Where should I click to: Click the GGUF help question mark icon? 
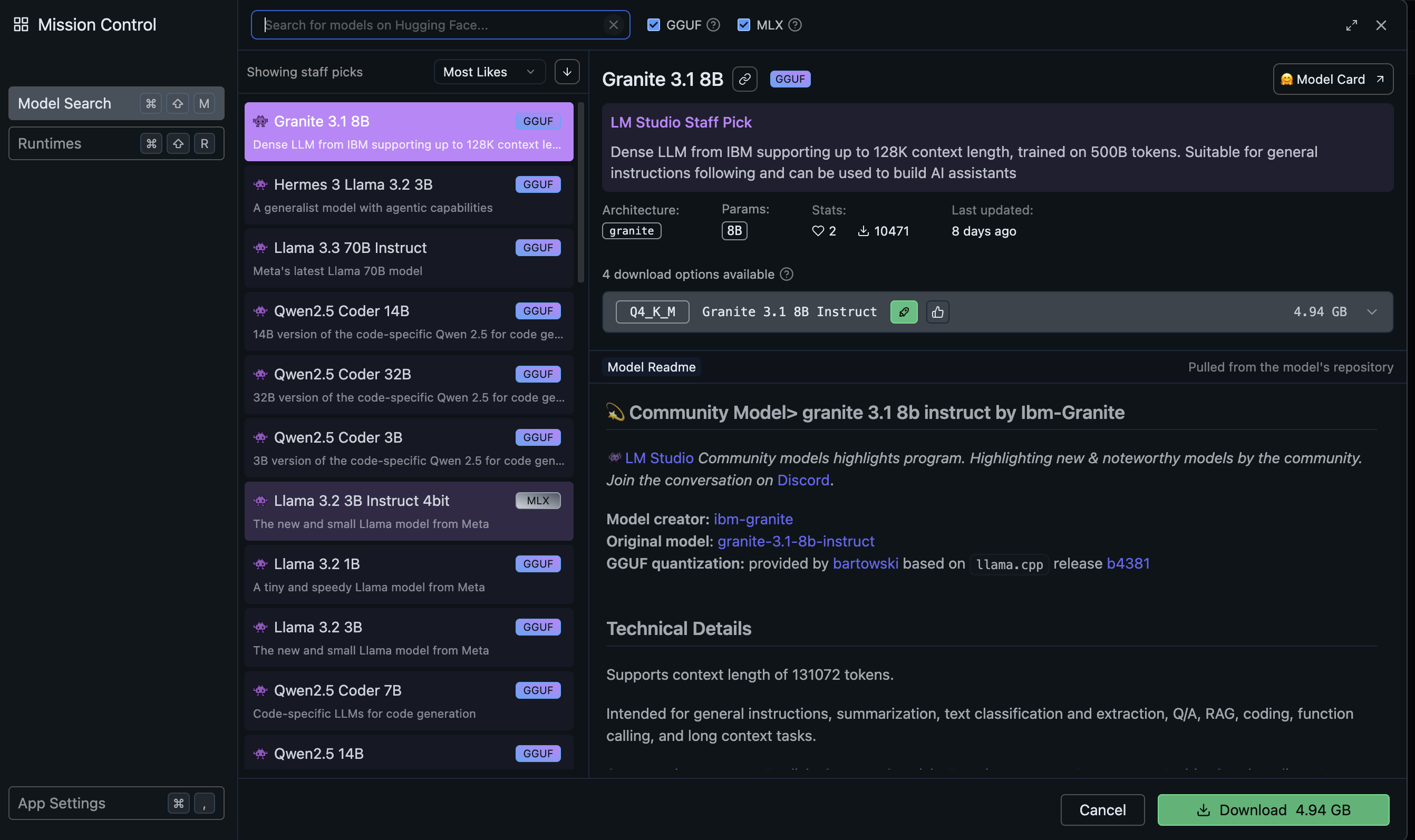coord(713,25)
